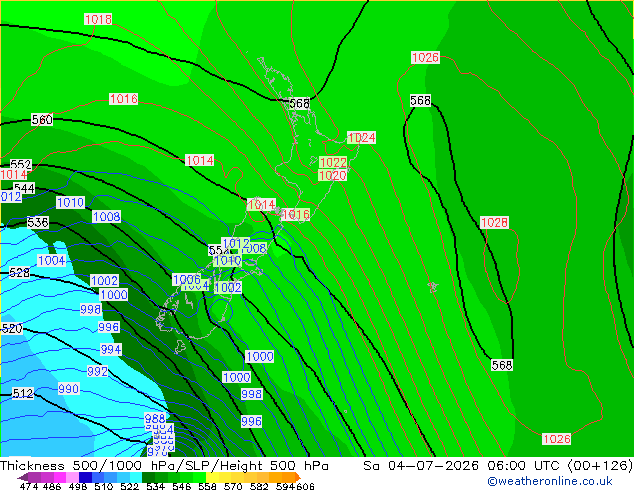
Task: Pick the dark blue legend swatch
Action: [x=85, y=477]
